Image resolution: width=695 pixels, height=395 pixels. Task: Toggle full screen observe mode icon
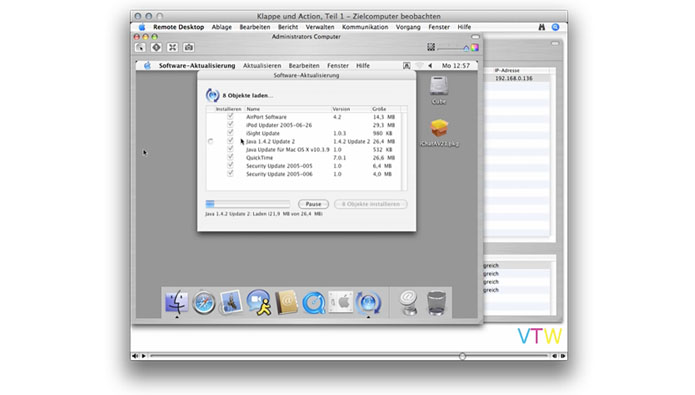[x=172, y=47]
